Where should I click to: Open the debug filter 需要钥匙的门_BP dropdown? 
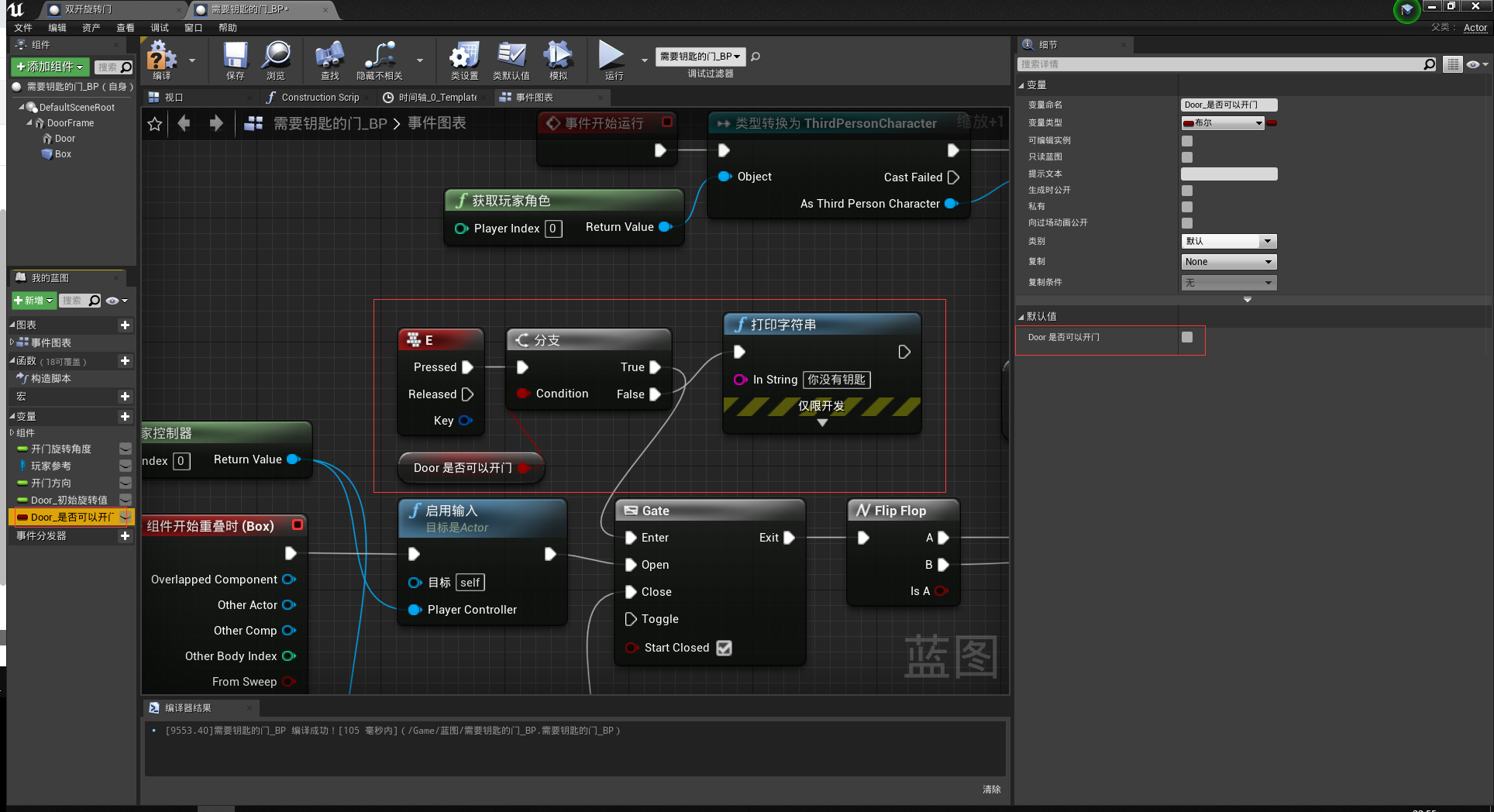(701, 57)
